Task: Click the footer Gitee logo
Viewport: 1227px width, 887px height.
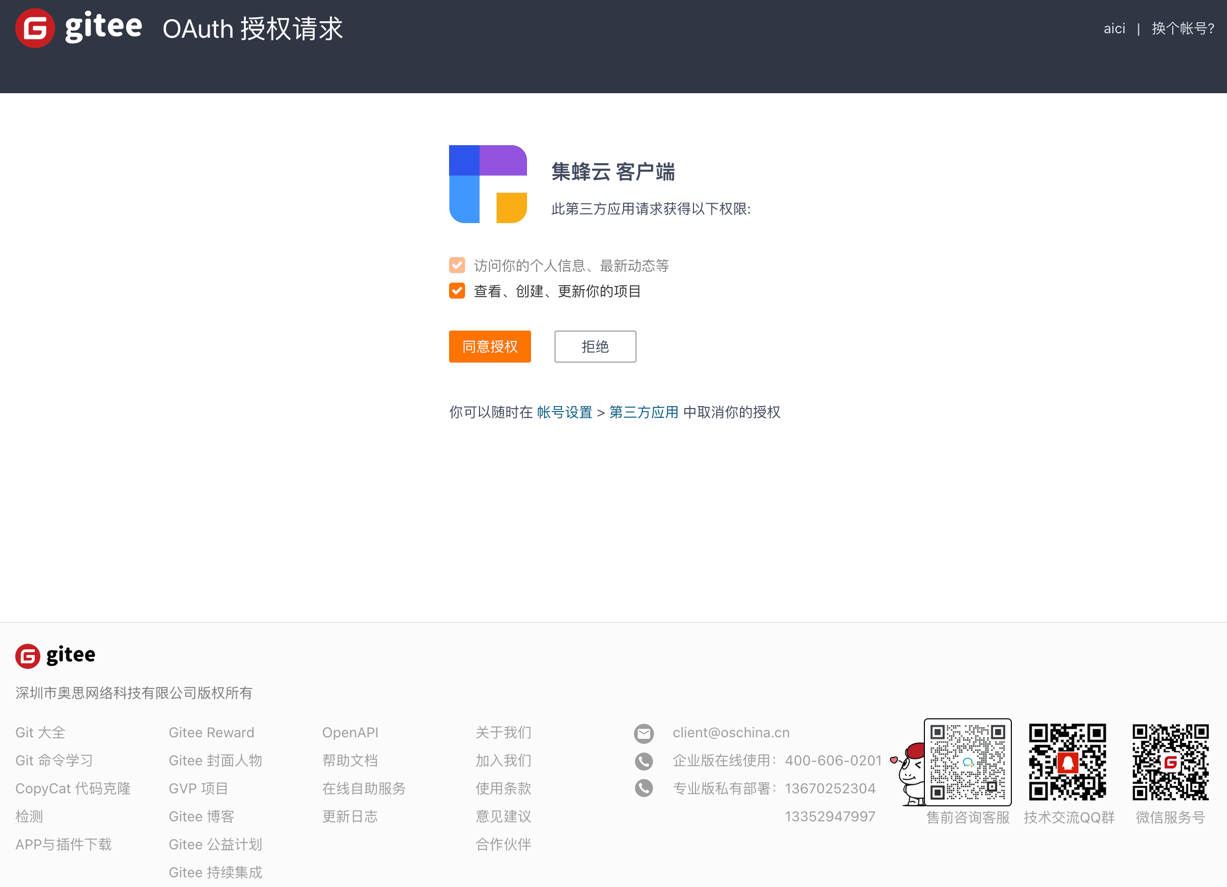Action: [55, 655]
